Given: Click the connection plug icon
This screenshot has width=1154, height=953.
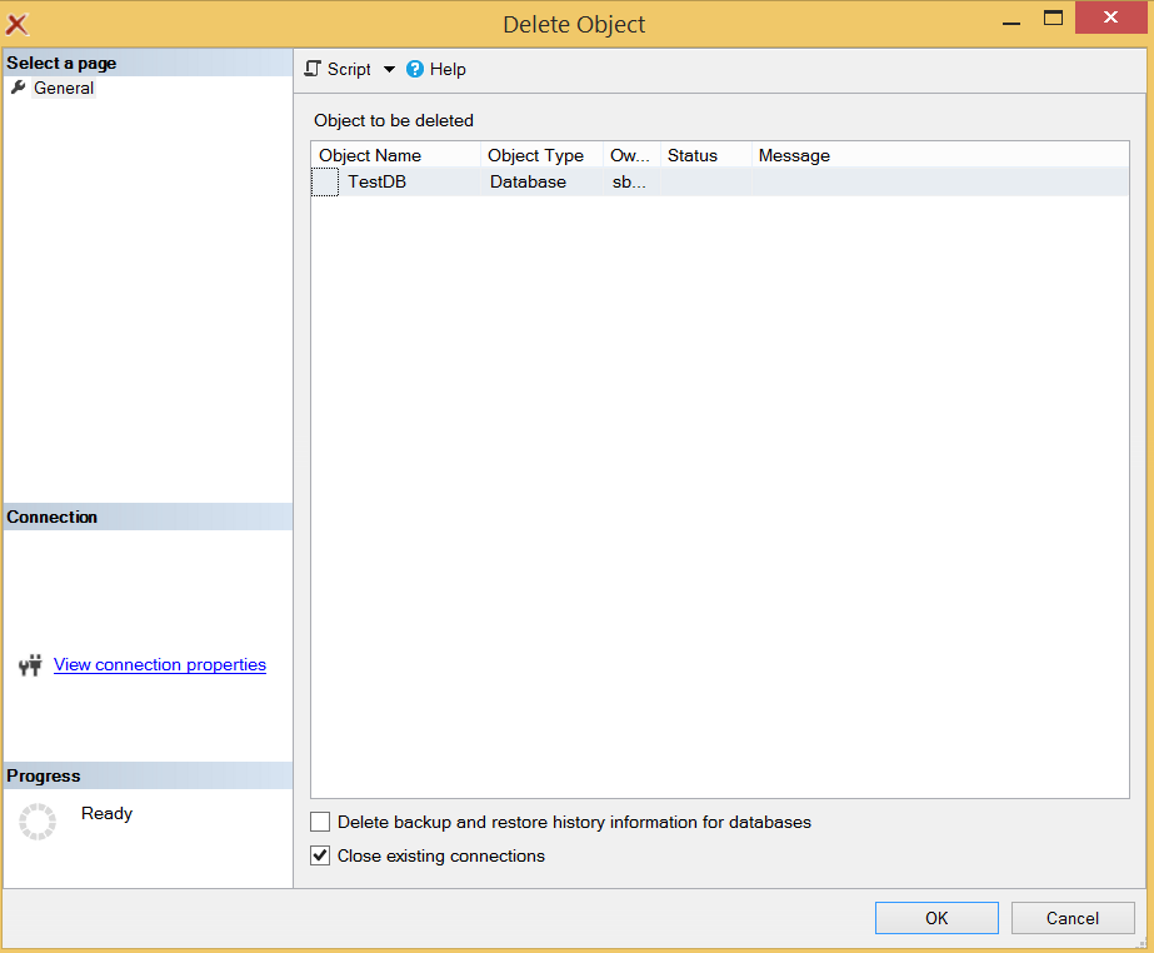Looking at the screenshot, I should tap(30, 665).
